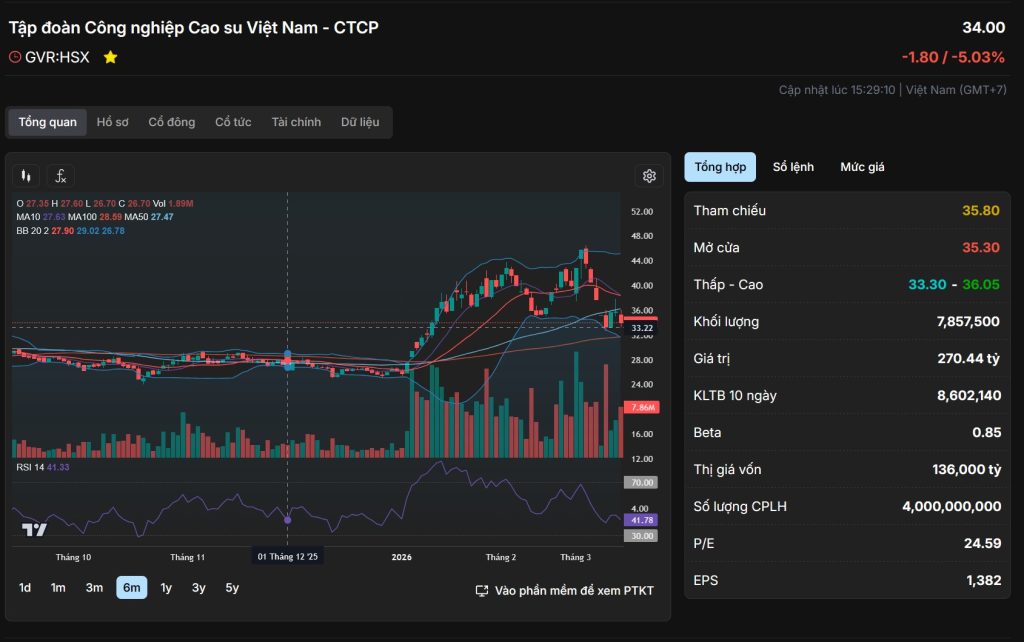Click the clock icon beside GVR:HSX
Screen dimensions: 1024x642
pyautogui.click(x=15, y=57)
